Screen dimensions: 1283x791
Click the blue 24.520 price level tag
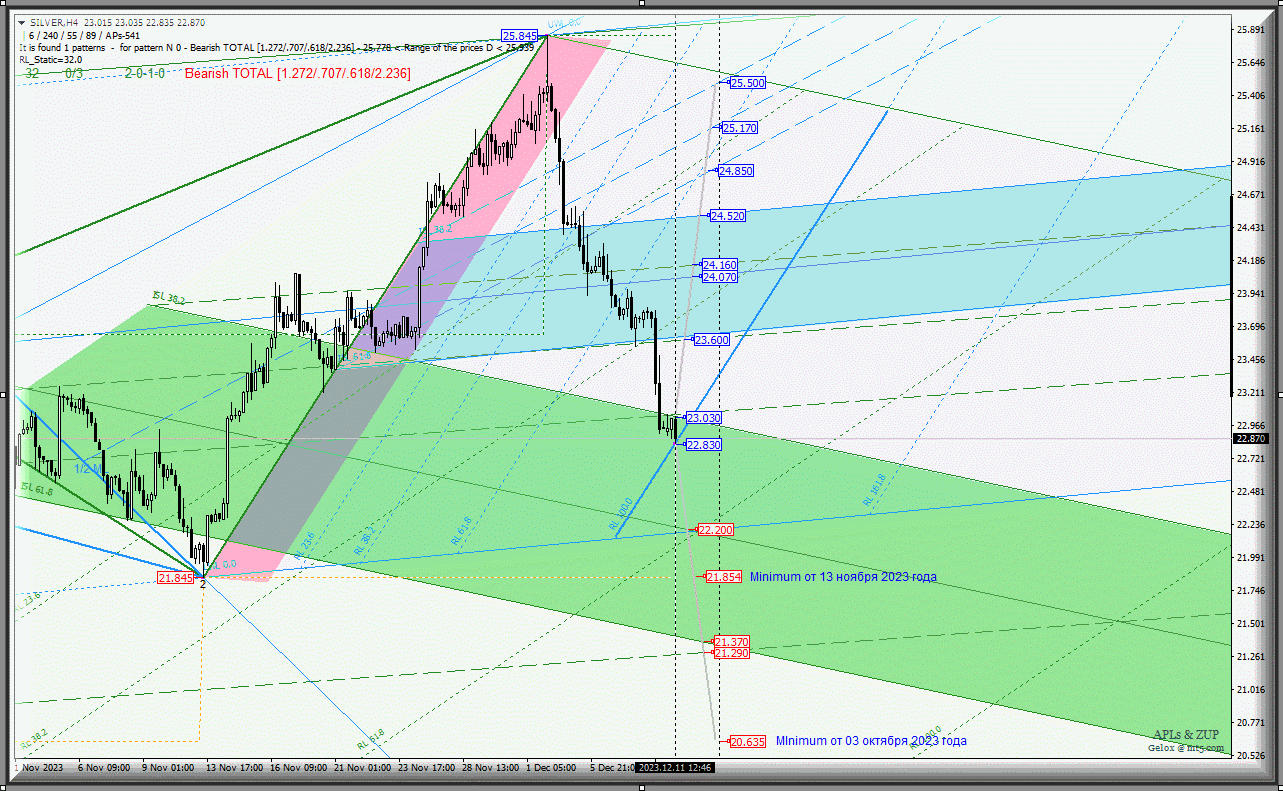tap(728, 216)
